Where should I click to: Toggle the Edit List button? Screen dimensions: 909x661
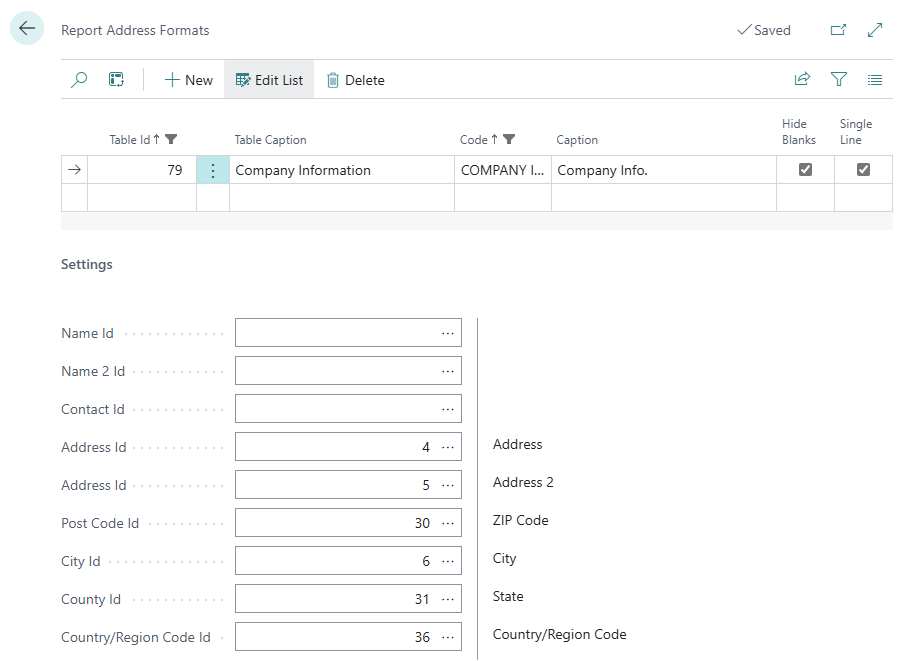coord(269,80)
